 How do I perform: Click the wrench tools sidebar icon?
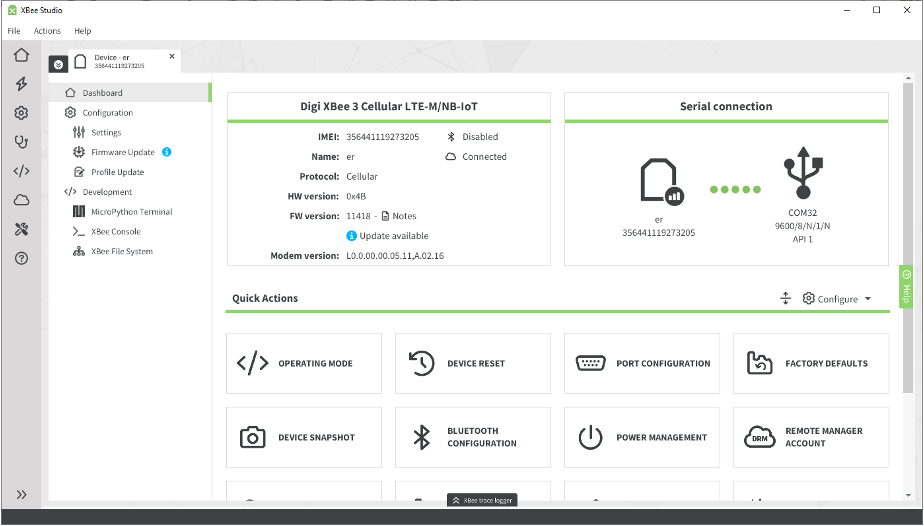[21, 229]
